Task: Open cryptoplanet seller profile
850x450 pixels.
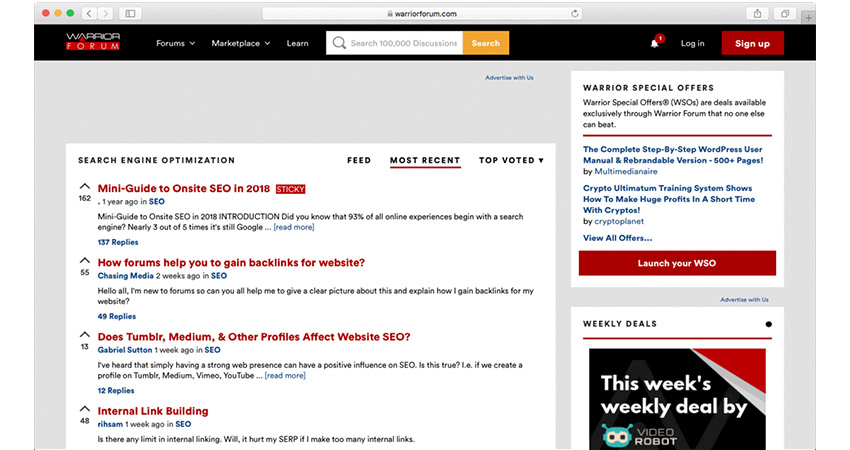Action: 619,221
